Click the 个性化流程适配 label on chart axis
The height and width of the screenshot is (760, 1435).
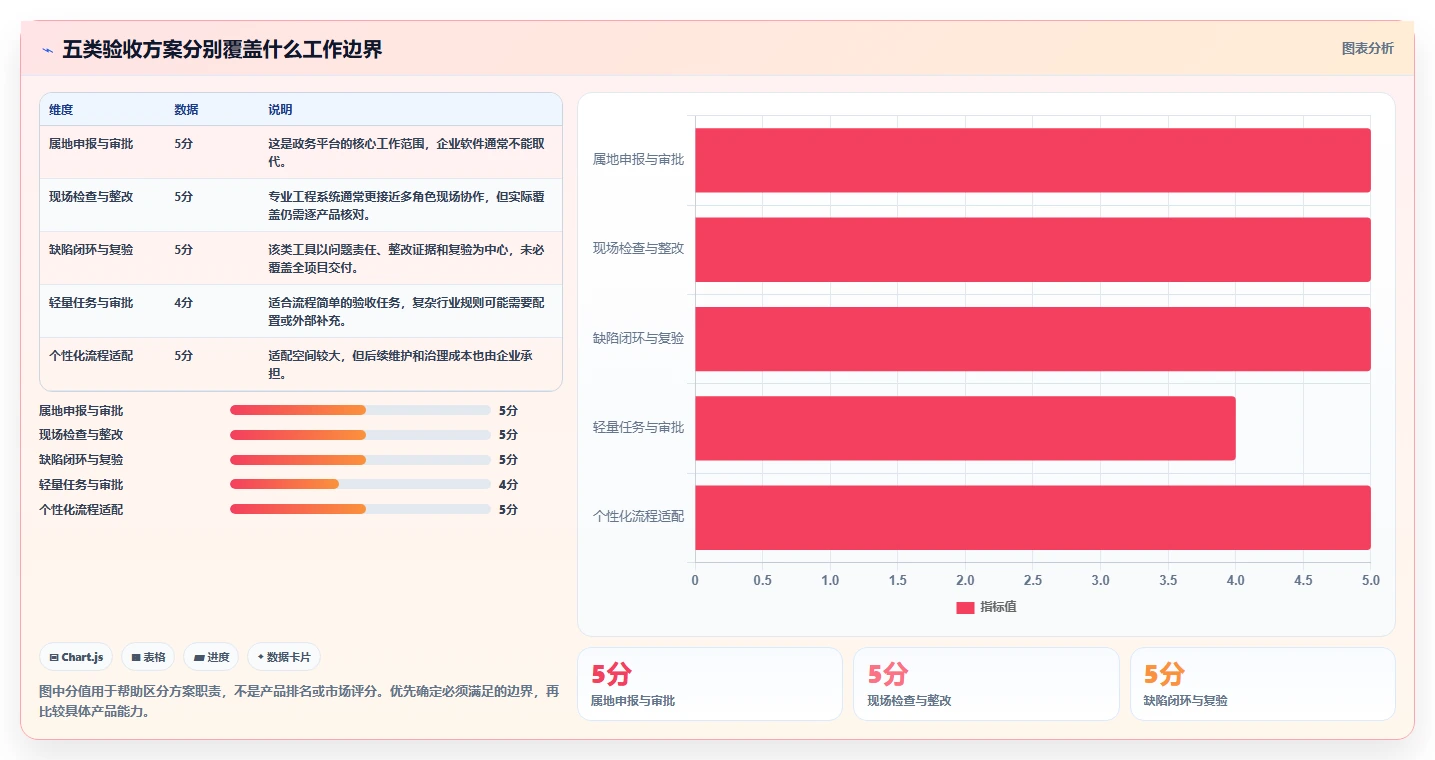tap(638, 517)
